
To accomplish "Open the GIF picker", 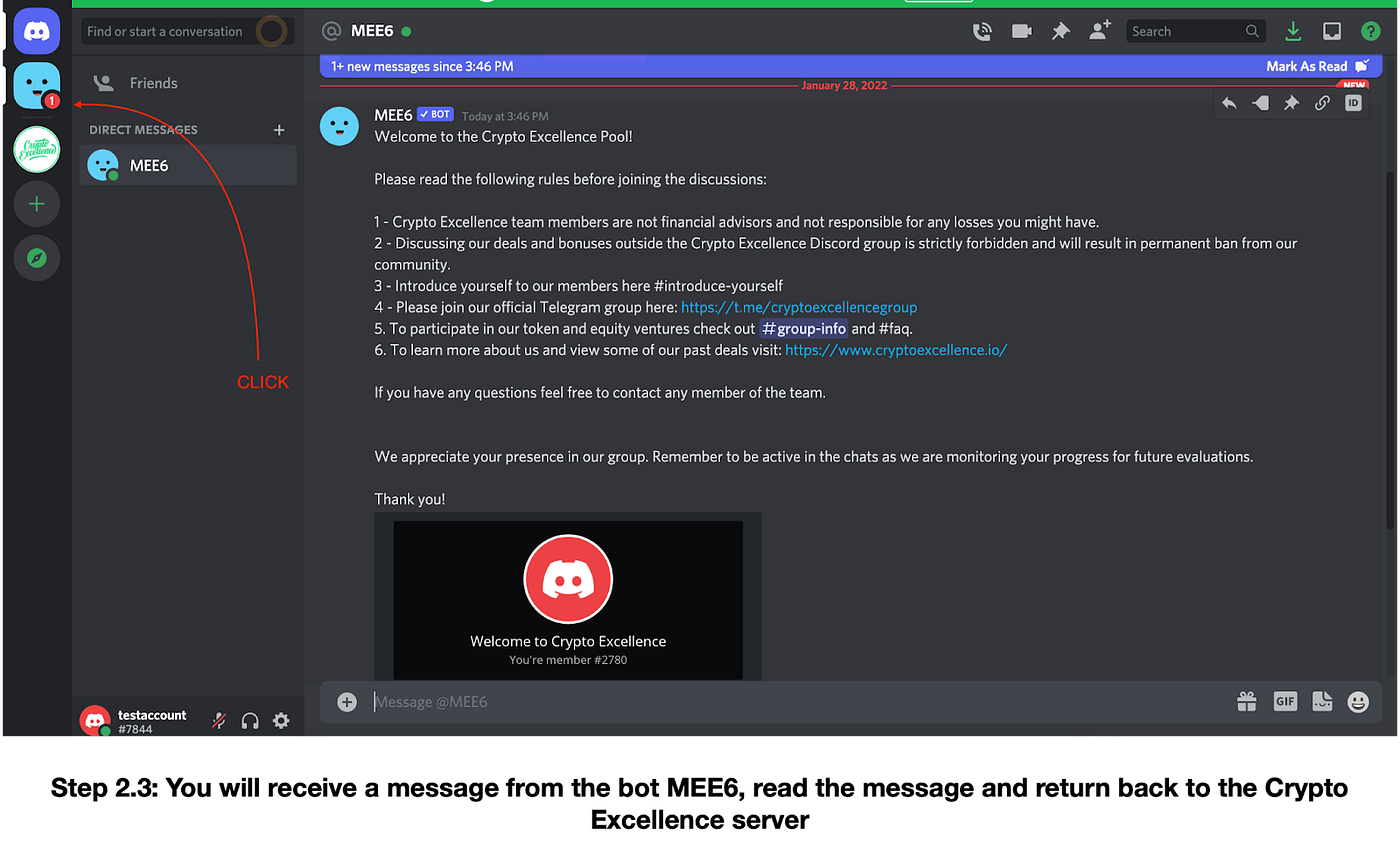I will pyautogui.click(x=1285, y=702).
